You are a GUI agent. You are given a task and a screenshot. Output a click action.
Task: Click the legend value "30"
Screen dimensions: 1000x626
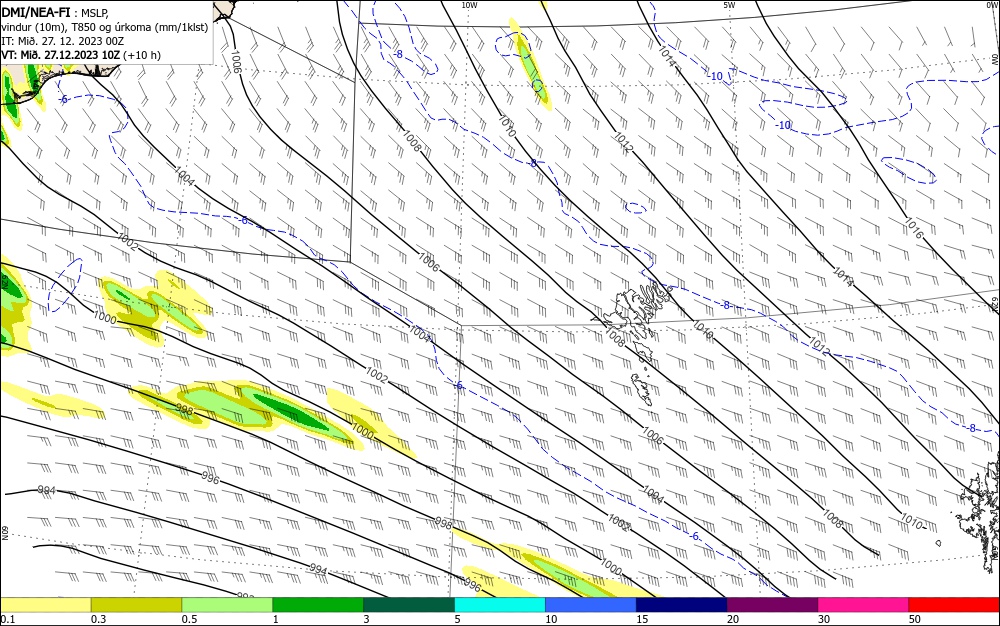[x=824, y=619]
